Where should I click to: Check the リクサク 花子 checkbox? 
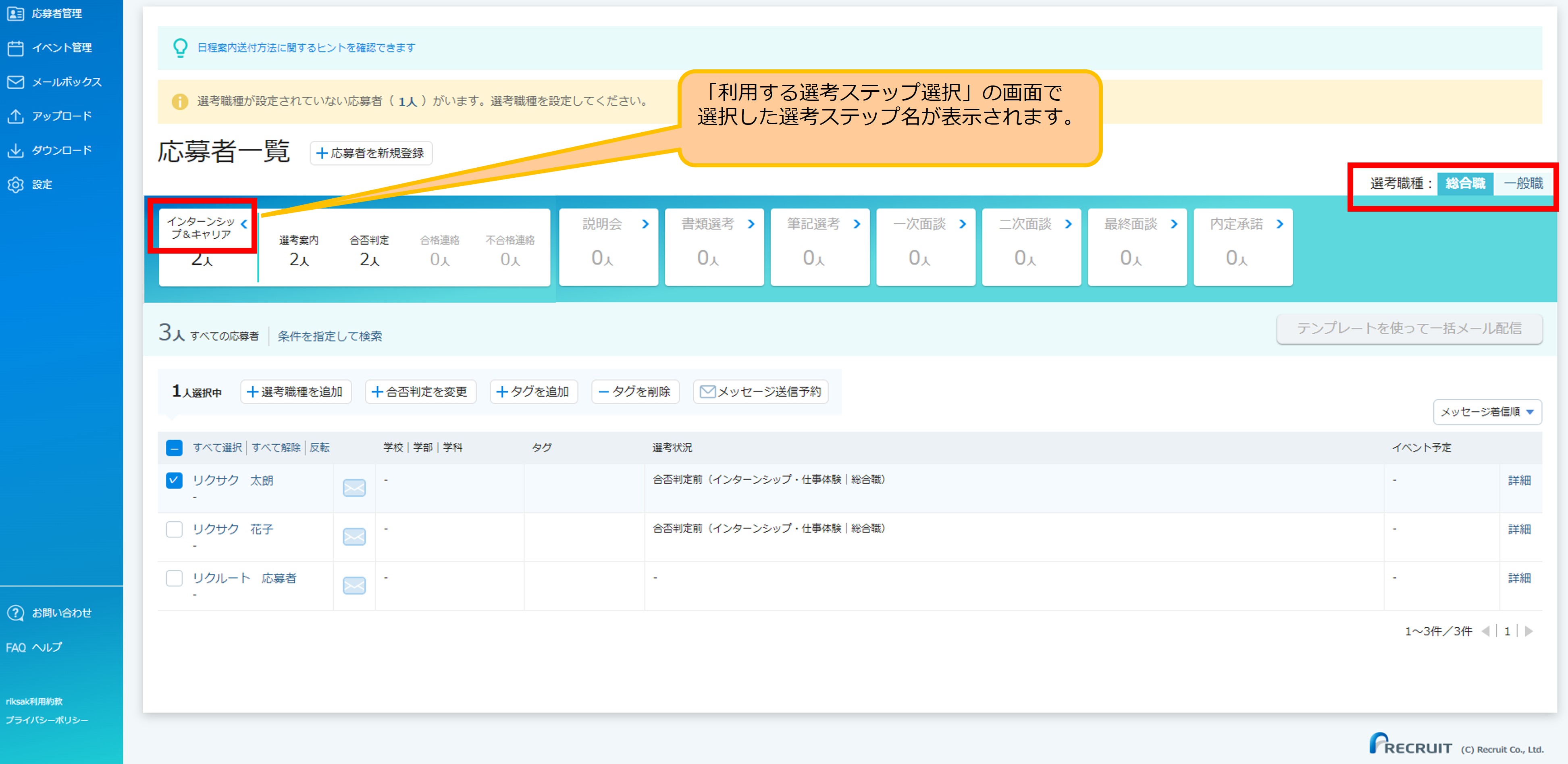click(x=174, y=529)
